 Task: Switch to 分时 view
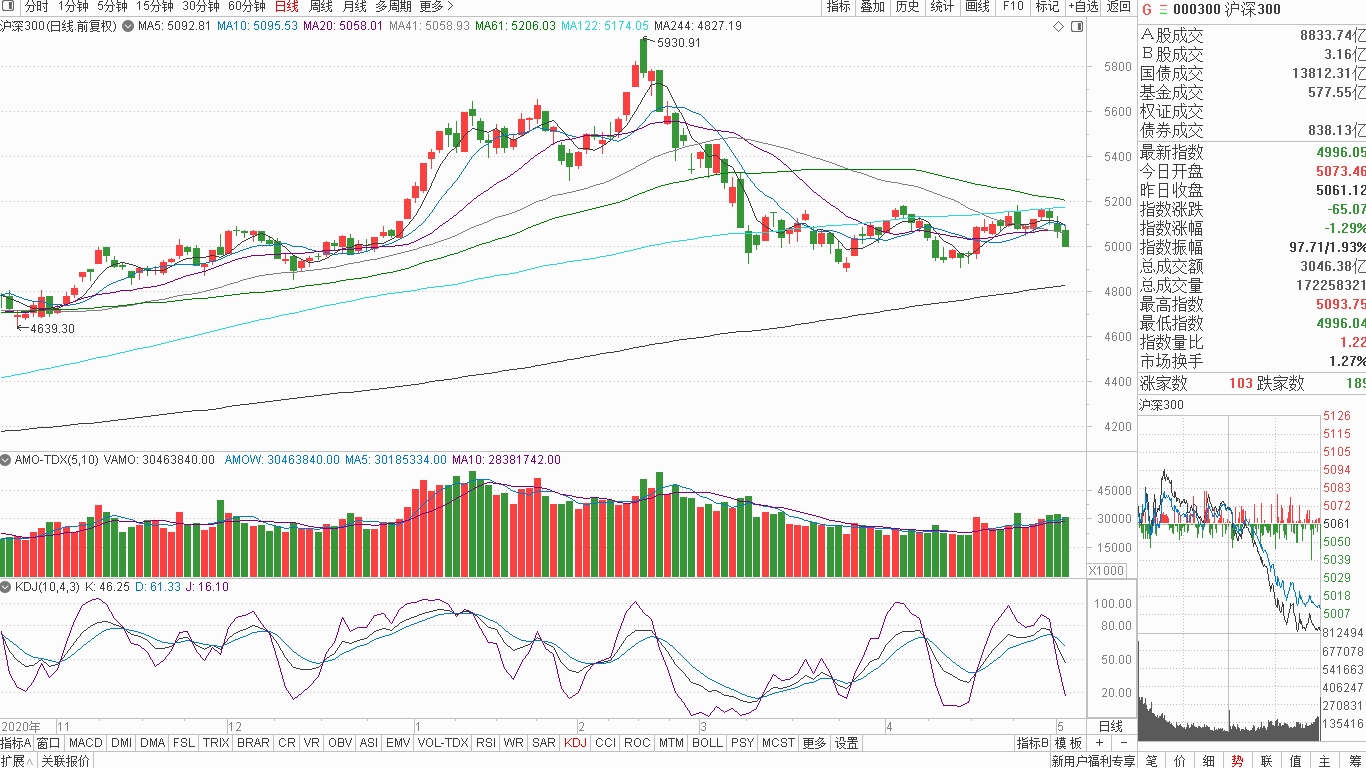pos(36,6)
